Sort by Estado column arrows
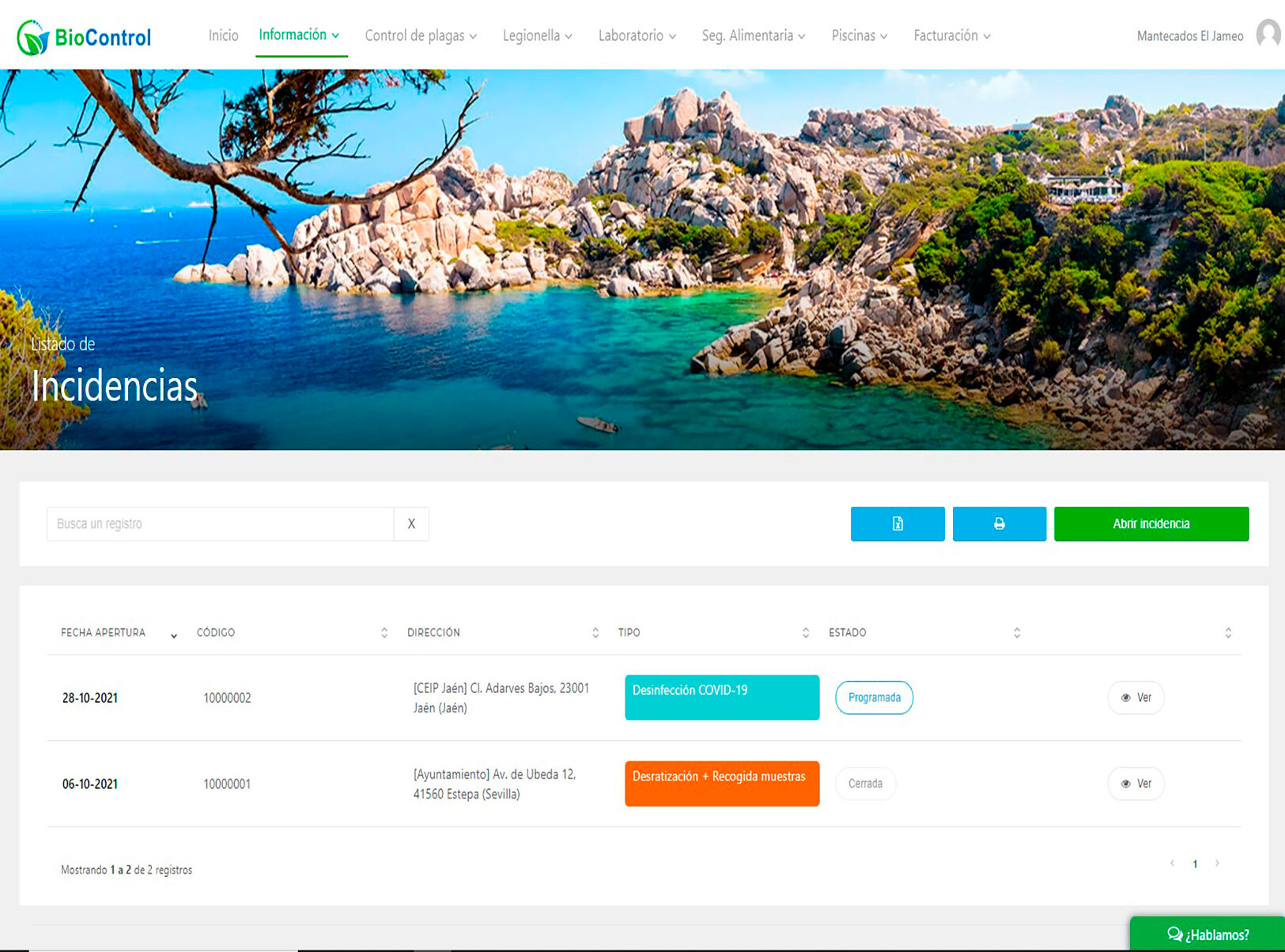 click(1017, 633)
